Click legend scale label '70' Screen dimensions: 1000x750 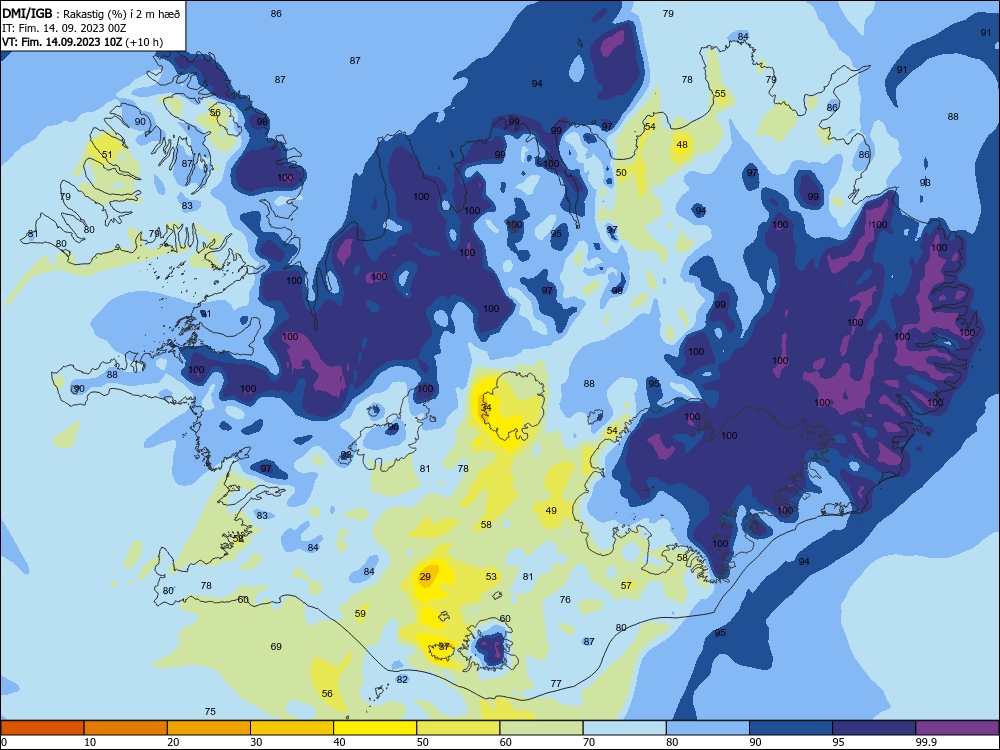(589, 742)
